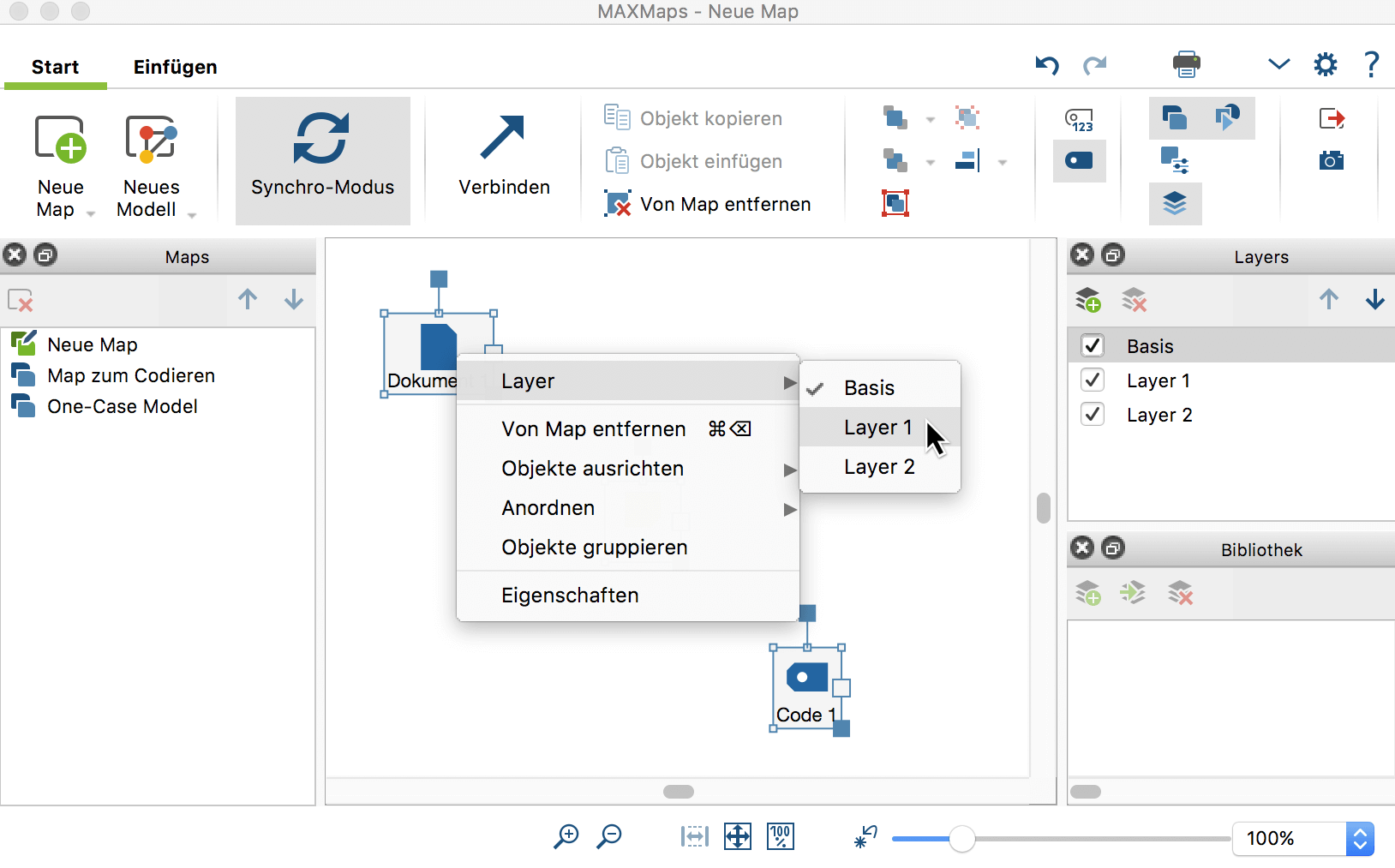1395x868 pixels.
Task: Print the map with the printer icon
Action: click(1187, 64)
